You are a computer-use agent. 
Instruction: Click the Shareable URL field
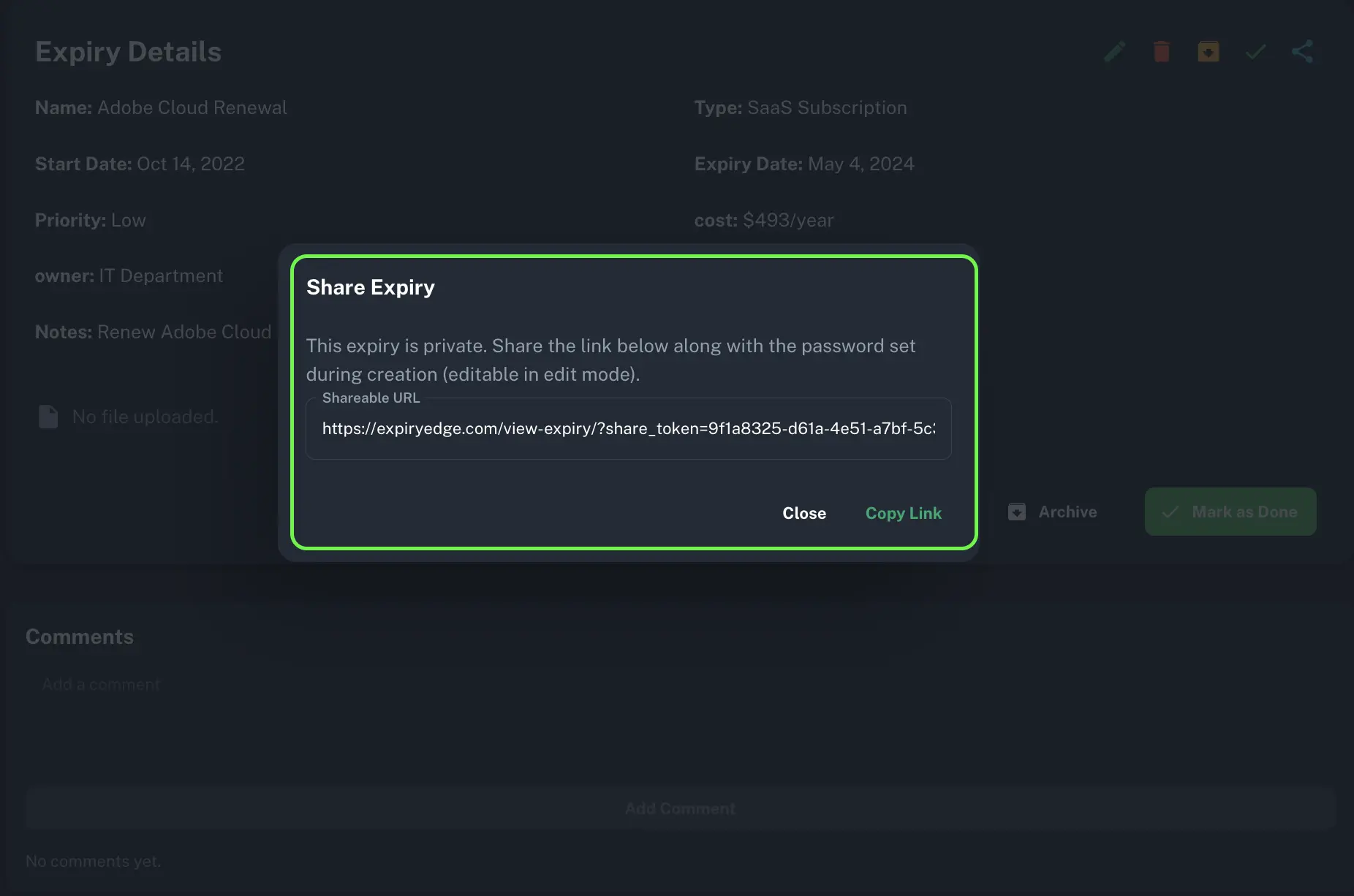[629, 428]
